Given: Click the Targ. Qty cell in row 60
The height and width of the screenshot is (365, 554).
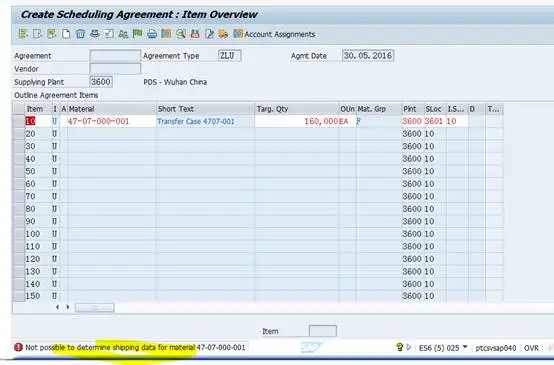Looking at the screenshot, I should click(297, 184).
